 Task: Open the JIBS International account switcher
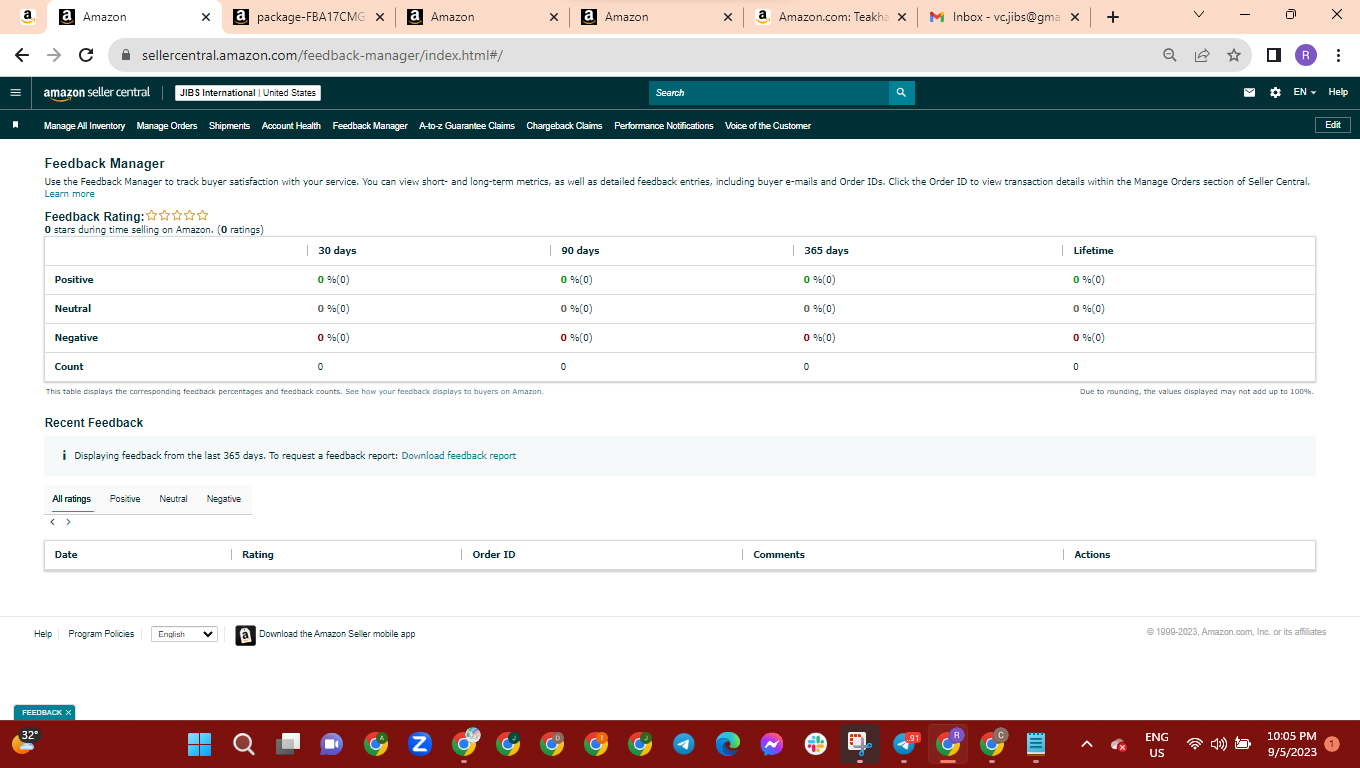(248, 93)
